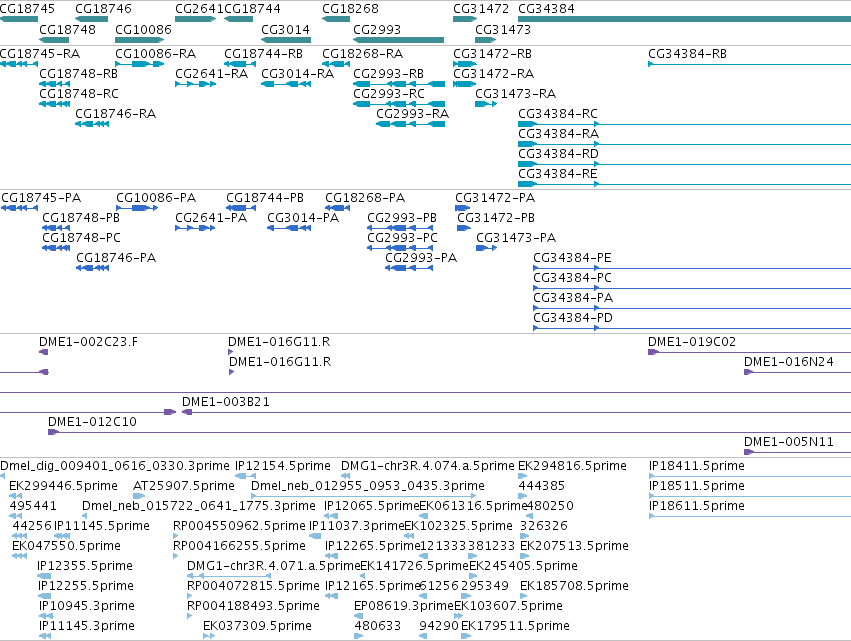Open transcript CG34384-RE

[x=558, y=174]
